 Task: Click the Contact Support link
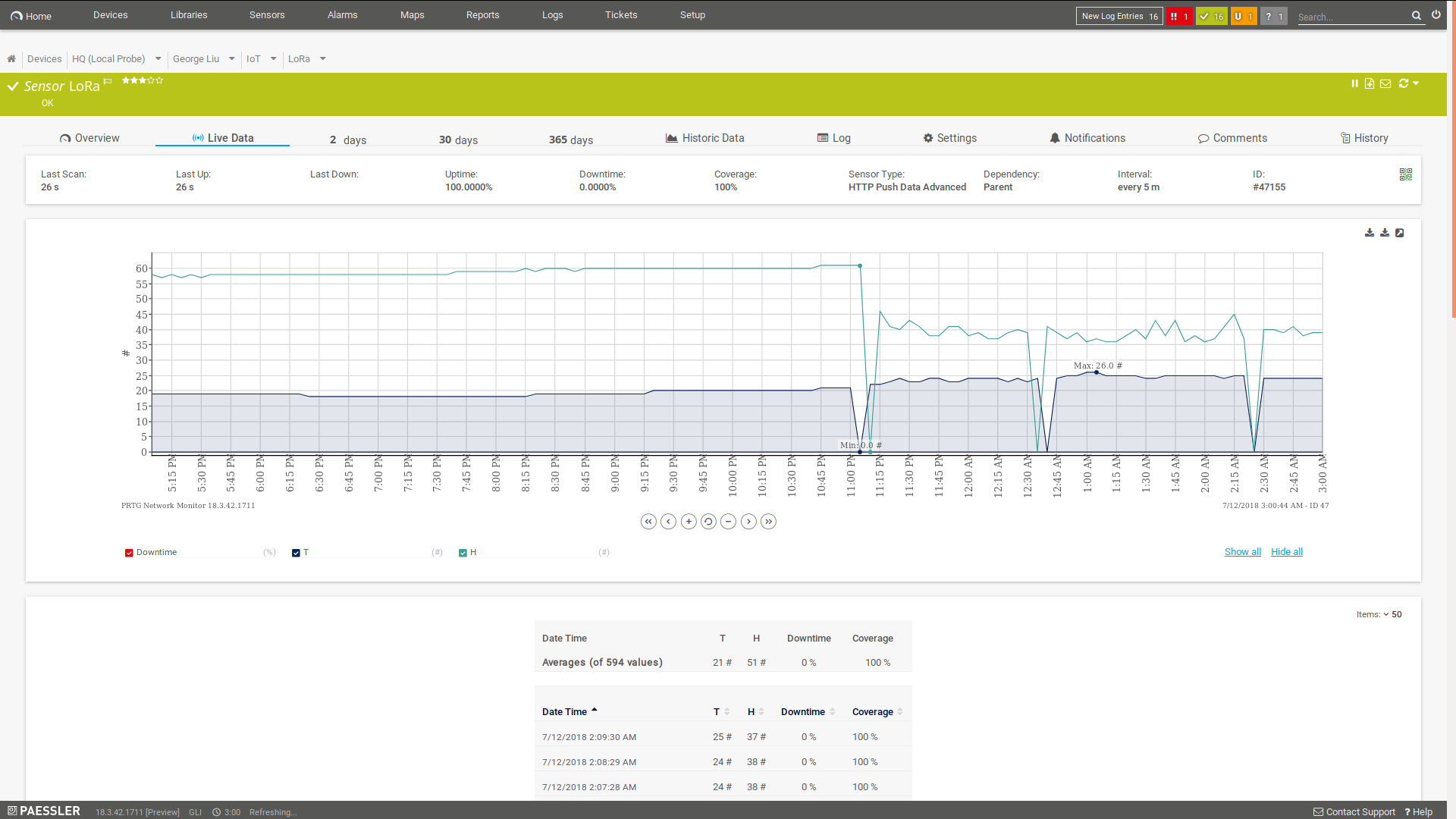pos(1354,812)
